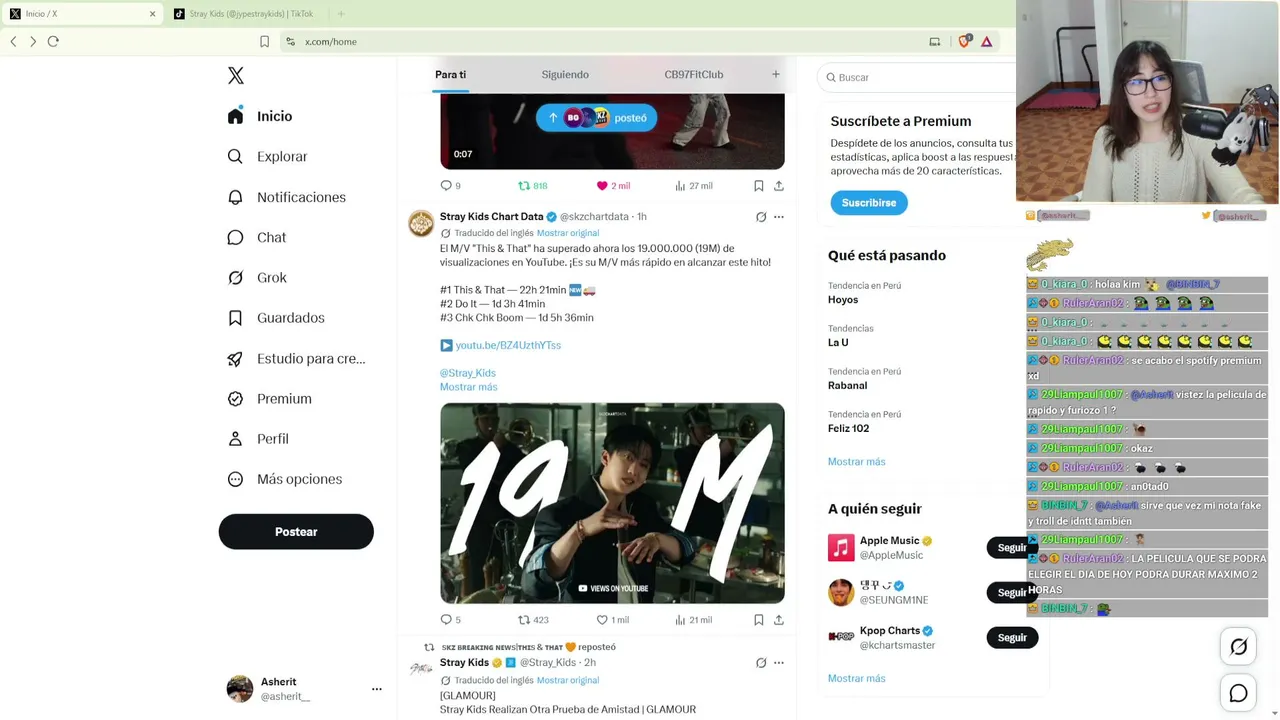Open Grok actions on GLAMOUR post

761,663
